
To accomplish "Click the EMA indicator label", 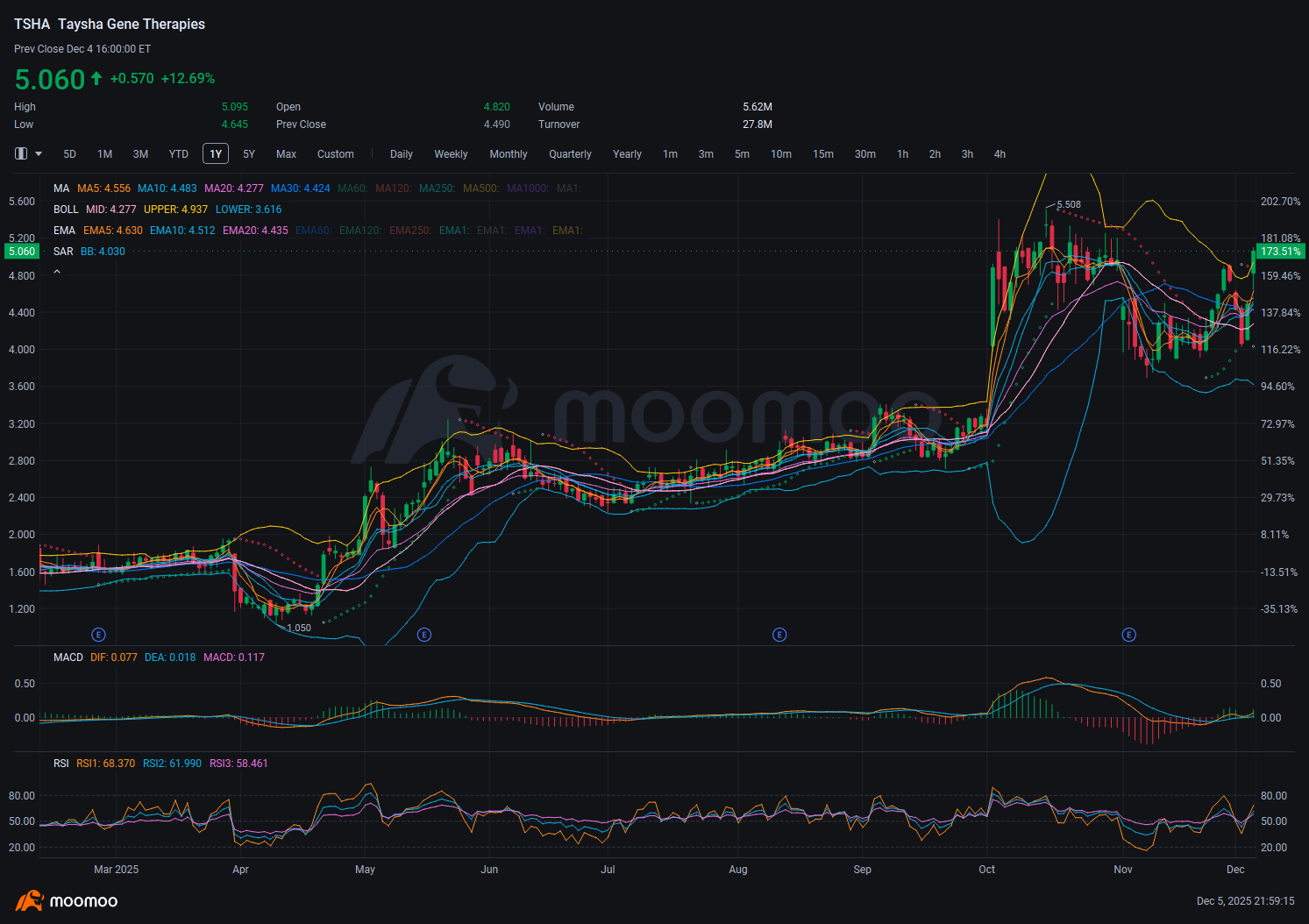I will [x=65, y=231].
